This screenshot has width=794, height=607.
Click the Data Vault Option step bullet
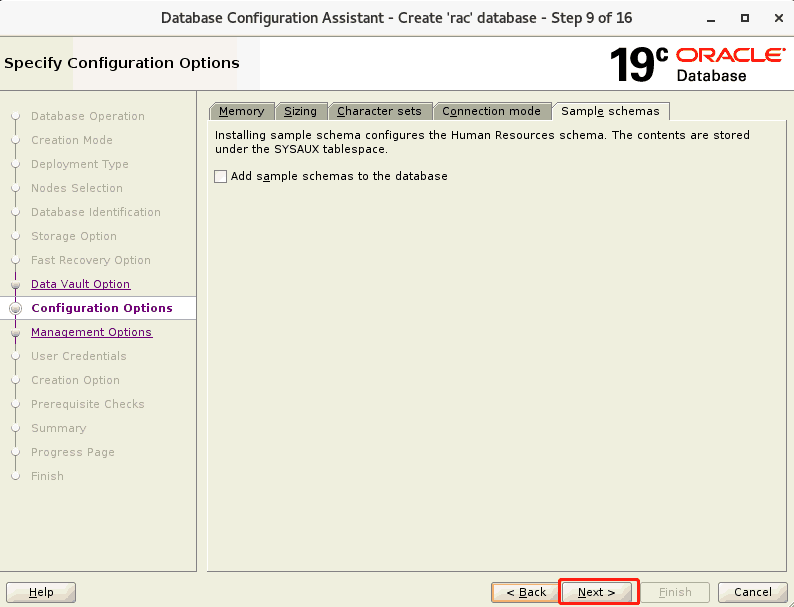click(16, 285)
